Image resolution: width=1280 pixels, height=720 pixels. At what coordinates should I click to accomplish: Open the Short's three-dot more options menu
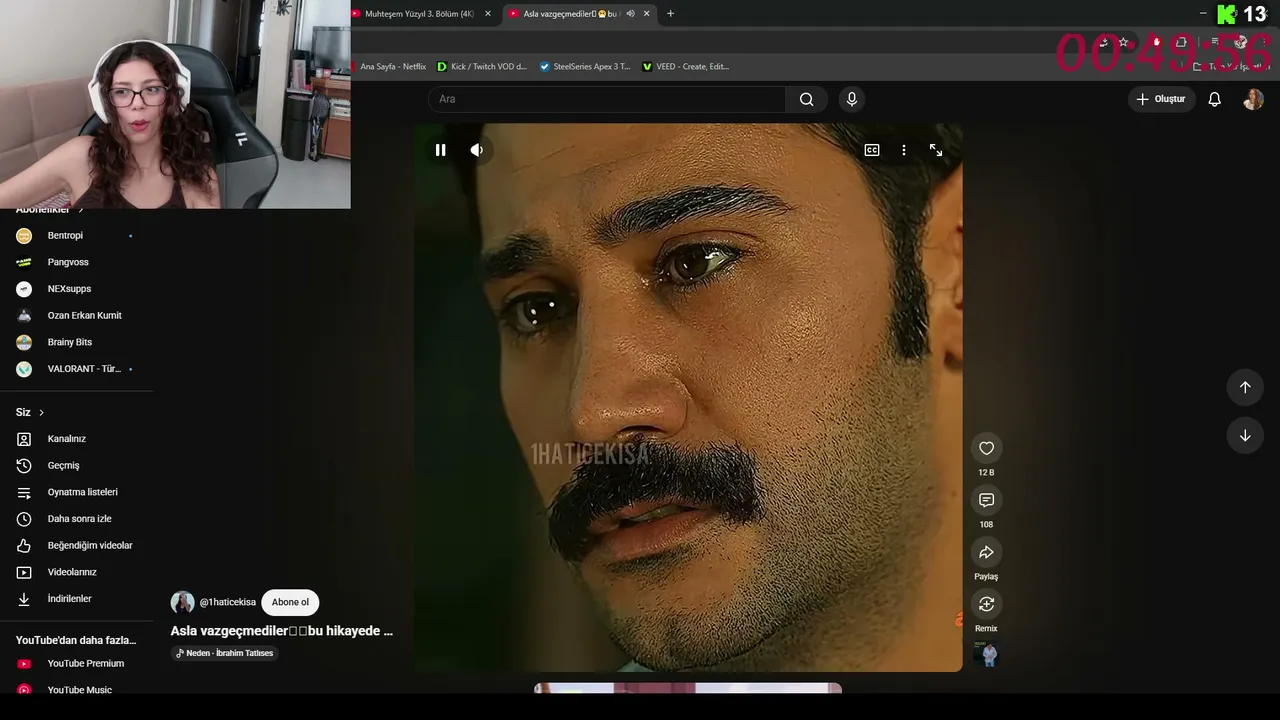coord(904,150)
